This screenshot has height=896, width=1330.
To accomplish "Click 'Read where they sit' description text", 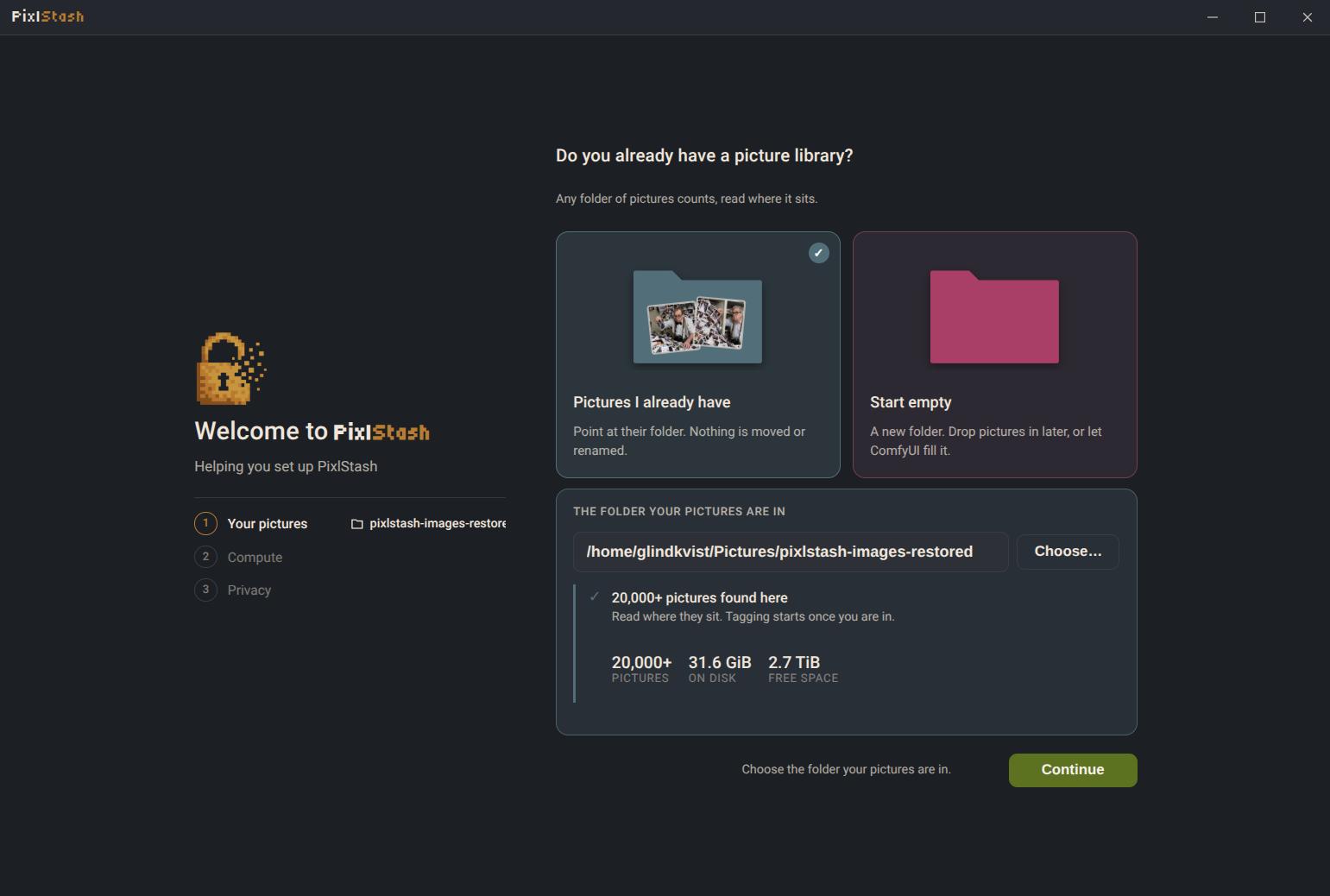I will pyautogui.click(x=753, y=616).
